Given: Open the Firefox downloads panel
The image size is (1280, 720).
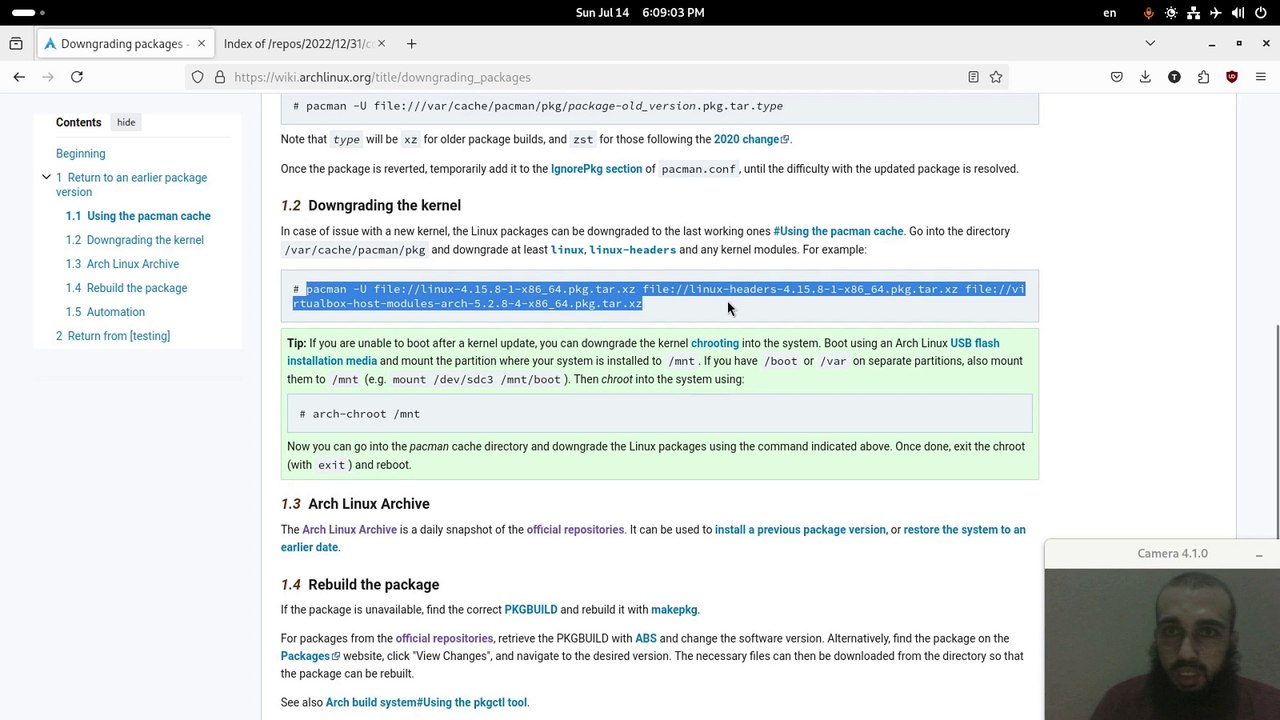Looking at the screenshot, I should click(x=1145, y=77).
